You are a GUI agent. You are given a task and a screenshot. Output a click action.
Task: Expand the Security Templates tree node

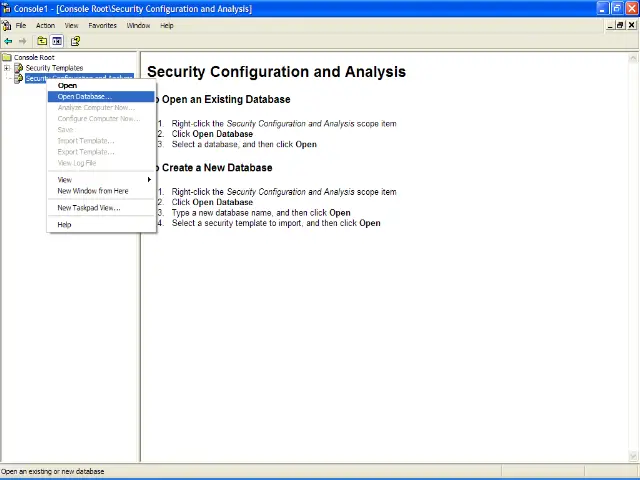[7, 68]
